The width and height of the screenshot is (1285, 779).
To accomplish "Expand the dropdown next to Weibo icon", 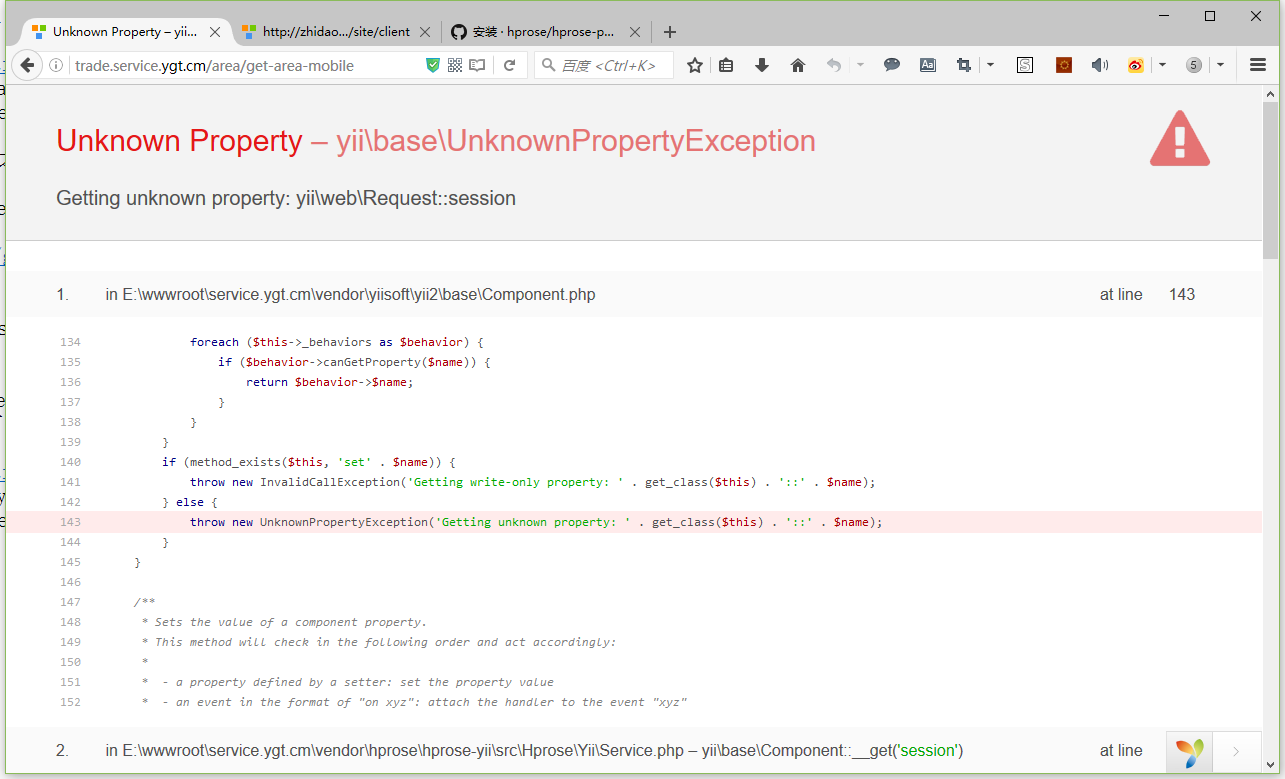I will click(1161, 65).
